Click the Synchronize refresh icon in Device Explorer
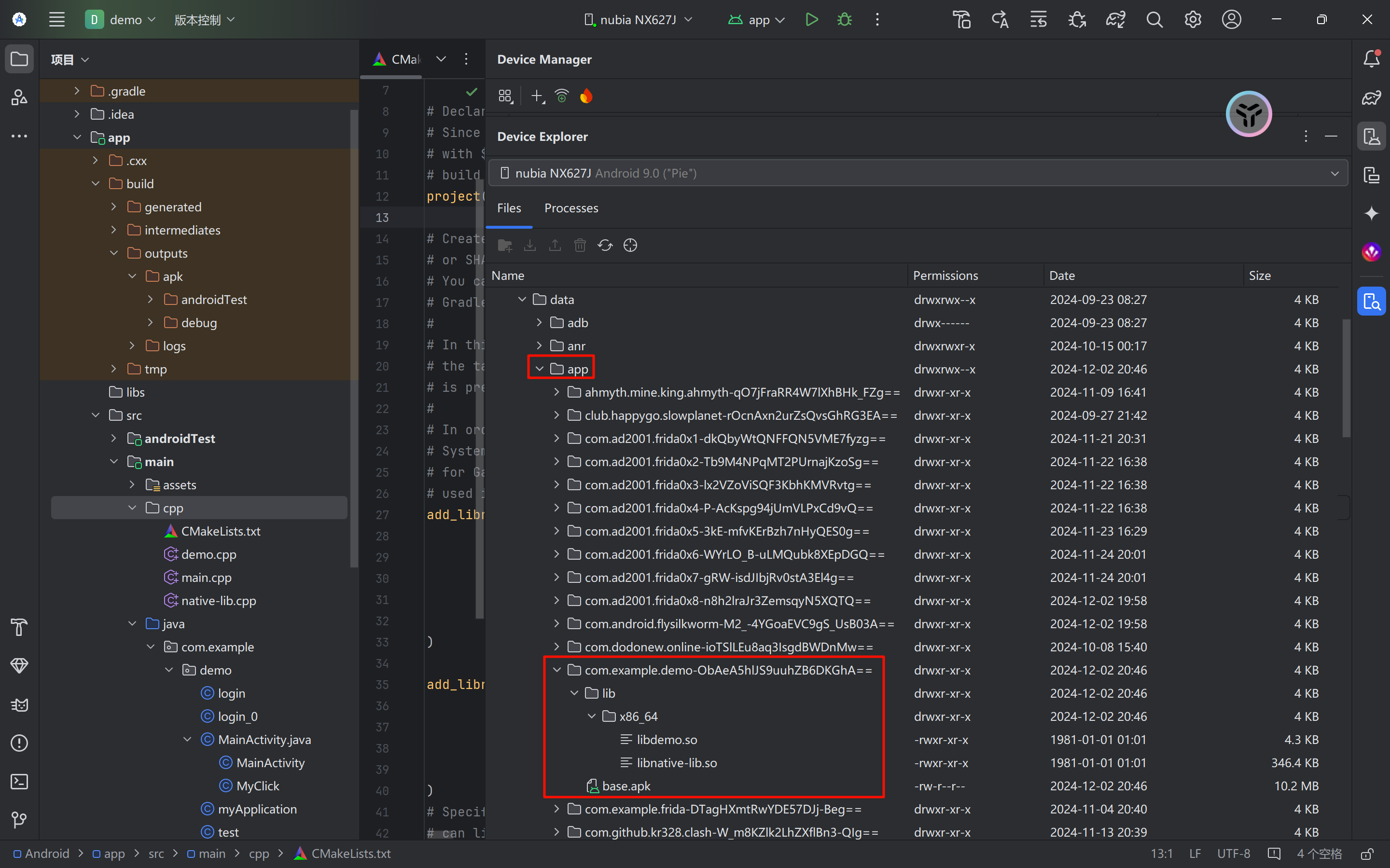This screenshot has height=868, width=1390. pyautogui.click(x=605, y=246)
